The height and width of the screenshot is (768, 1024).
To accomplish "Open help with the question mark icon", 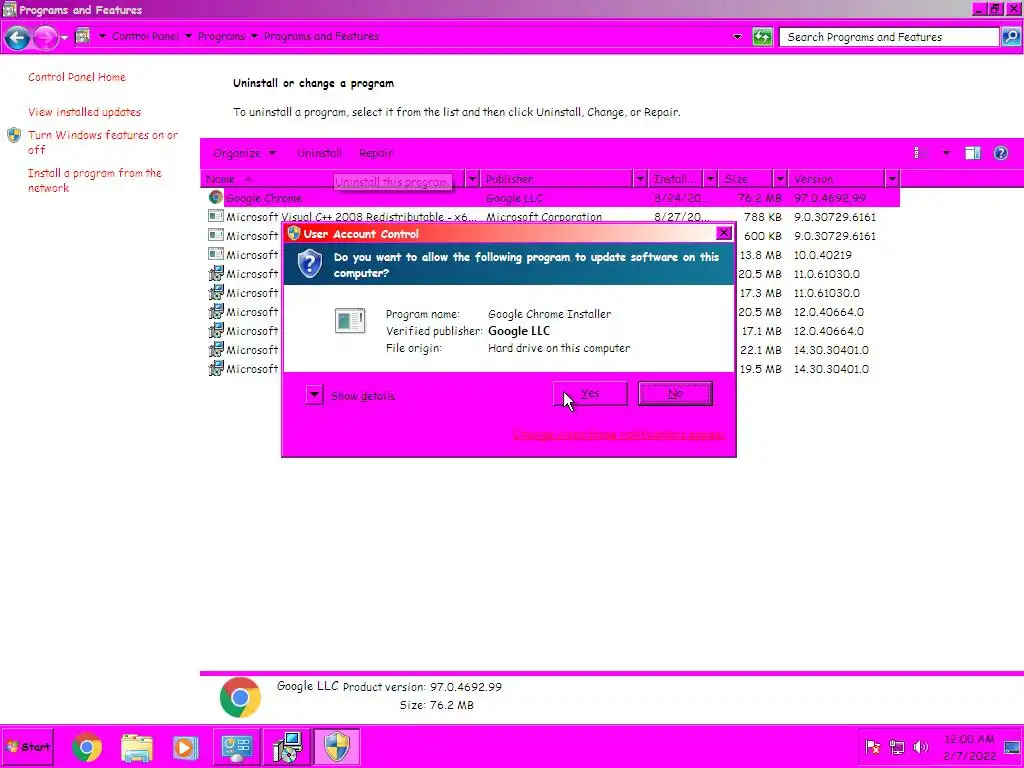I will [1000, 153].
